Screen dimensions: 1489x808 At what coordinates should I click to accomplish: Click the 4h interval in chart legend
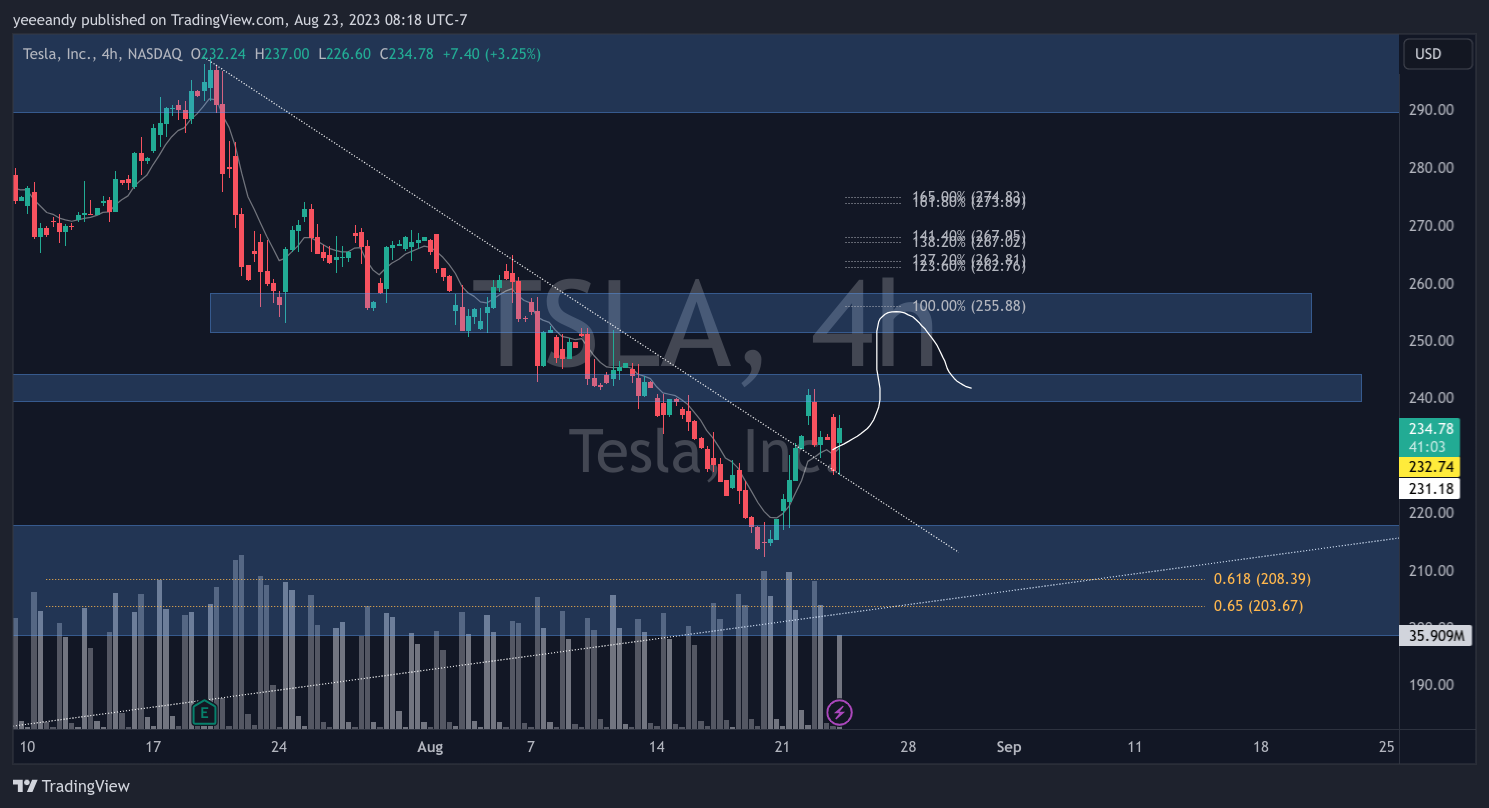[x=111, y=54]
